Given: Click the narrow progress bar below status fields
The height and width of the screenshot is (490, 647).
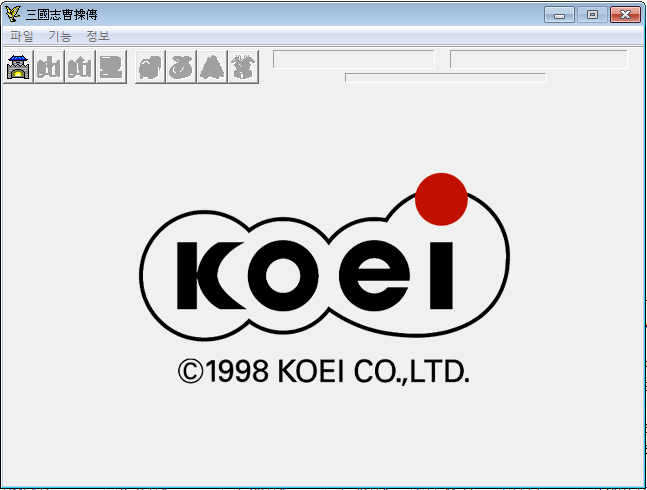Looking at the screenshot, I should 446,78.
